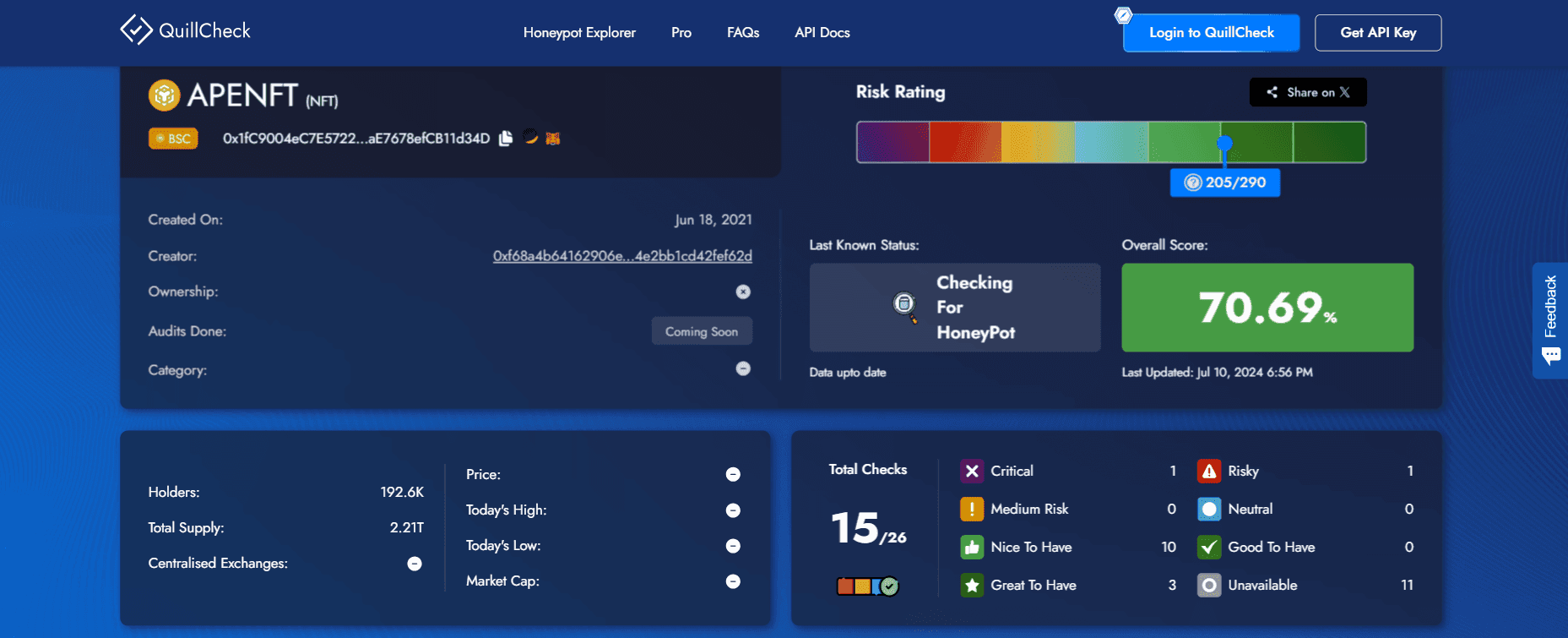Click the purple segment of risk bar
Screen dimensions: 1568x638
click(893, 142)
